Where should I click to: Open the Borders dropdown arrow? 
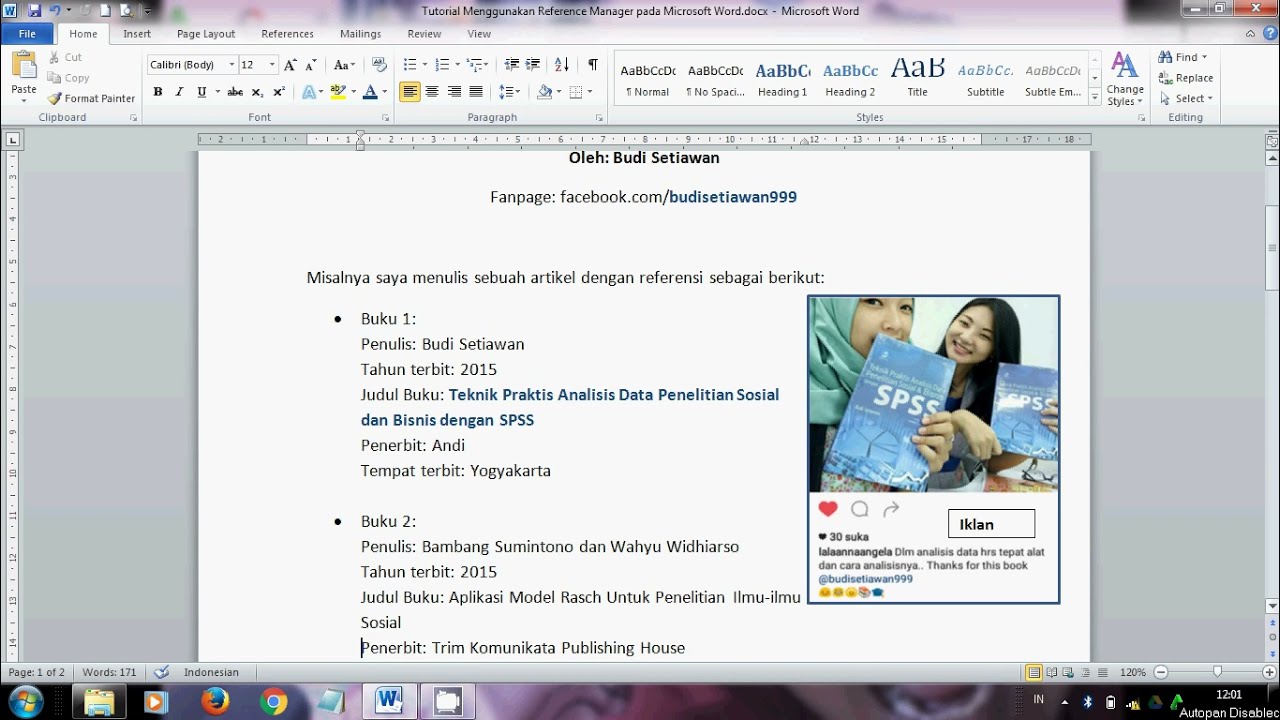point(590,92)
